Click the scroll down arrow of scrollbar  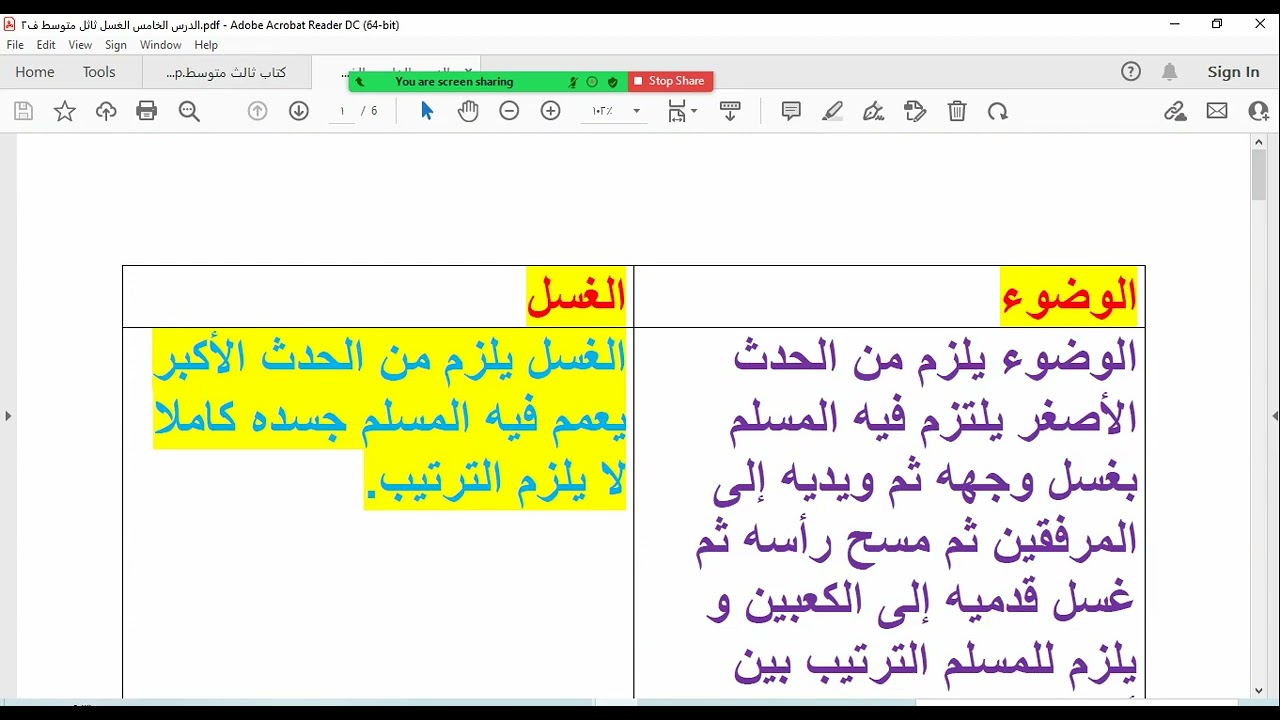click(x=1259, y=691)
